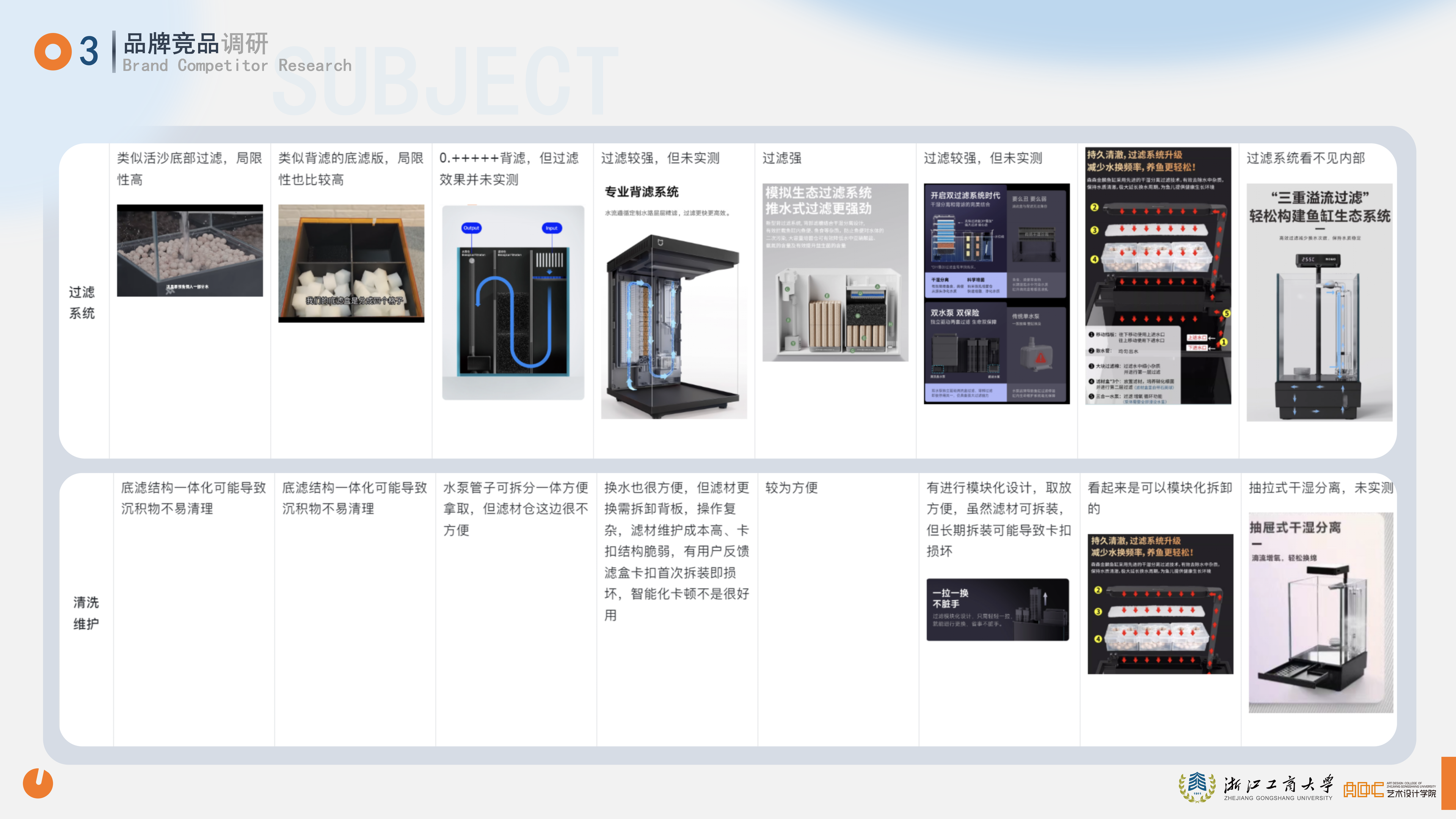This screenshot has width=1456, height=819.
Task: Select text 换水也很方便，但滤材更换需拆卸背板
Action: pyautogui.click(x=676, y=498)
